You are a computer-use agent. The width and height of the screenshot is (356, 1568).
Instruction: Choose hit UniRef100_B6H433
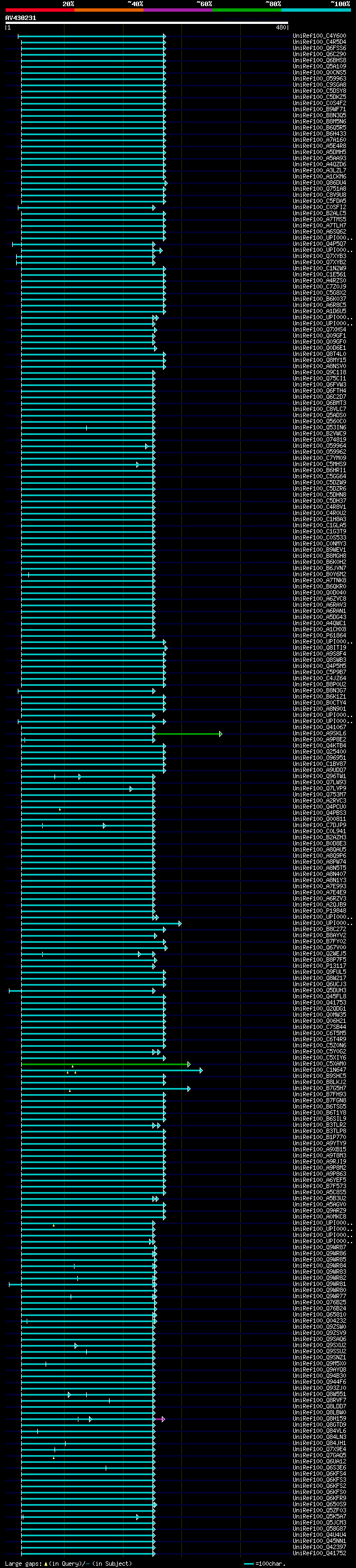319,134
